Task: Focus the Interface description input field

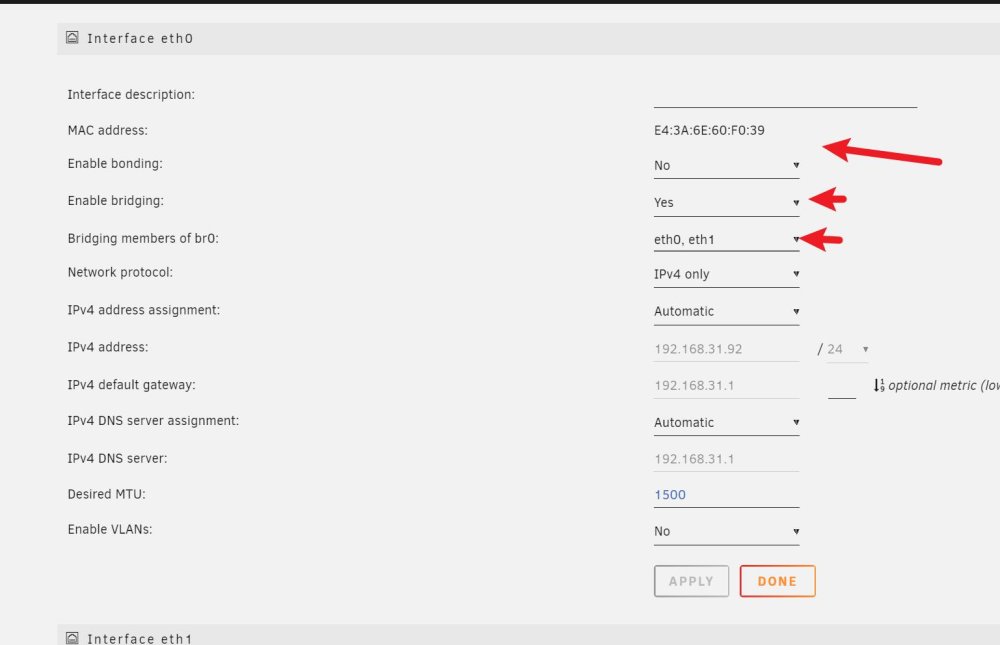Action: point(785,96)
